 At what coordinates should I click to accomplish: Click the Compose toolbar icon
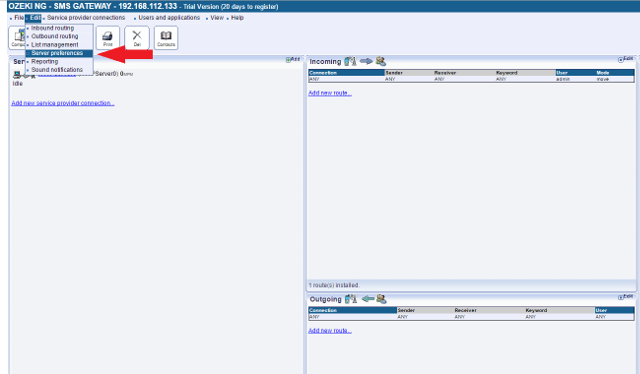click(17, 38)
